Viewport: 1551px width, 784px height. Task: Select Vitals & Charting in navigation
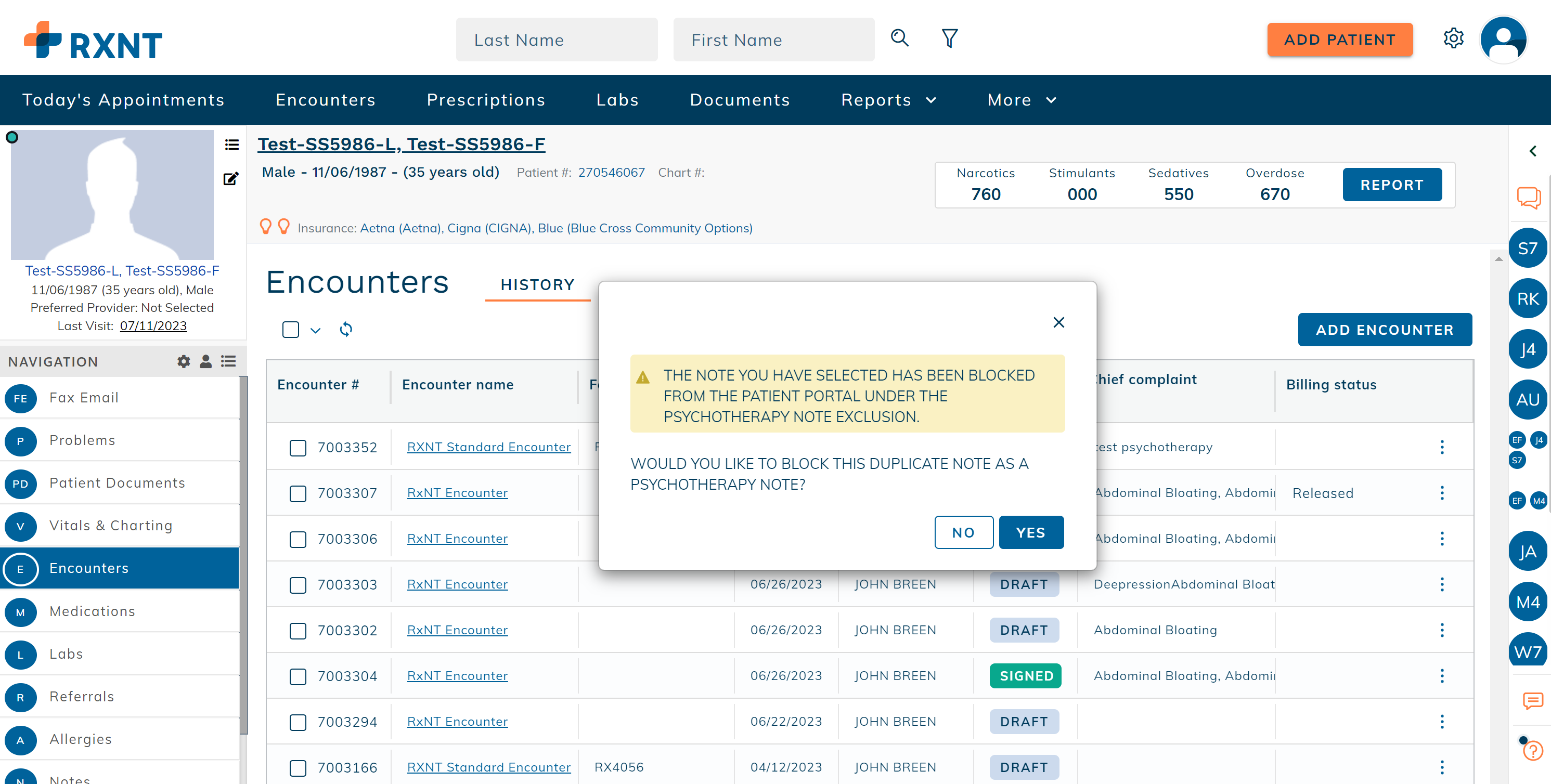click(120, 525)
